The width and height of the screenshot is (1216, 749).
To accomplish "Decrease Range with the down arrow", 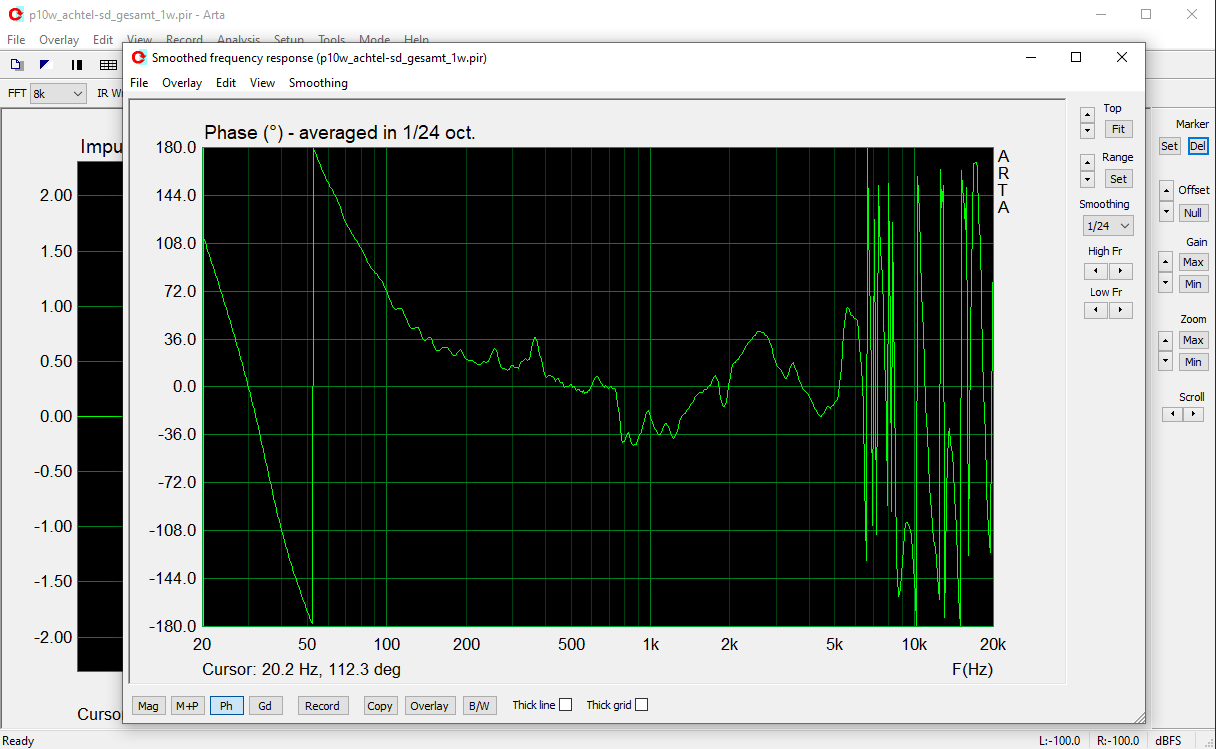I will [x=1087, y=180].
